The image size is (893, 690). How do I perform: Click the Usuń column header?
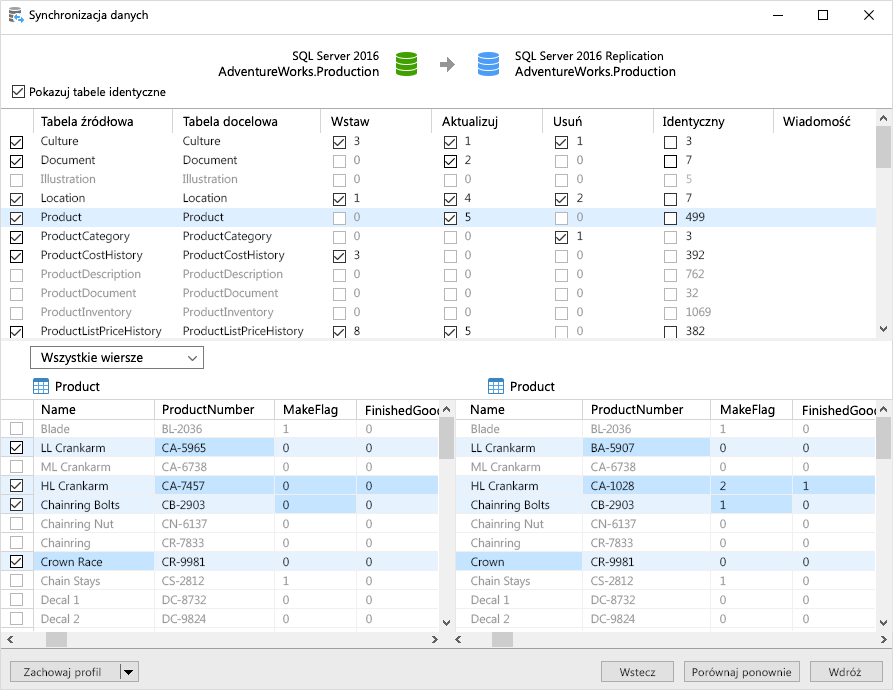coord(597,121)
